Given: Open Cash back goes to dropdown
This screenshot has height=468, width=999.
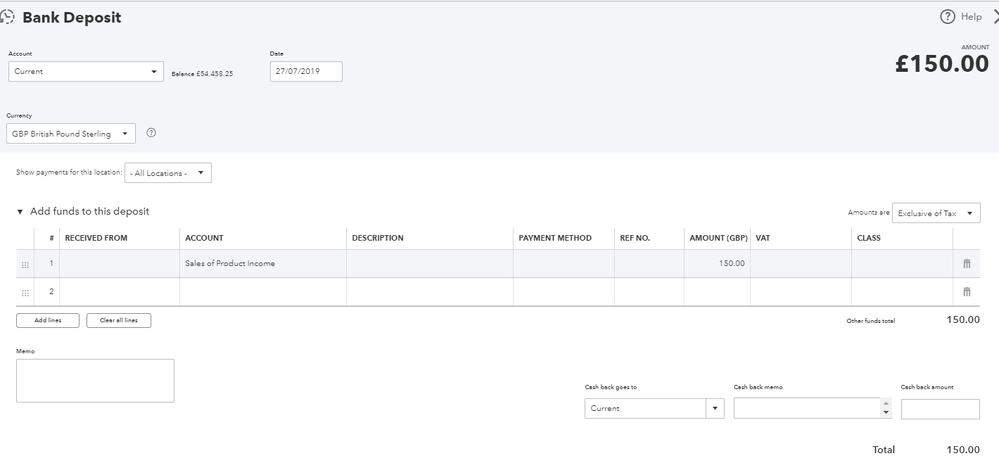Looking at the screenshot, I should [x=654, y=408].
